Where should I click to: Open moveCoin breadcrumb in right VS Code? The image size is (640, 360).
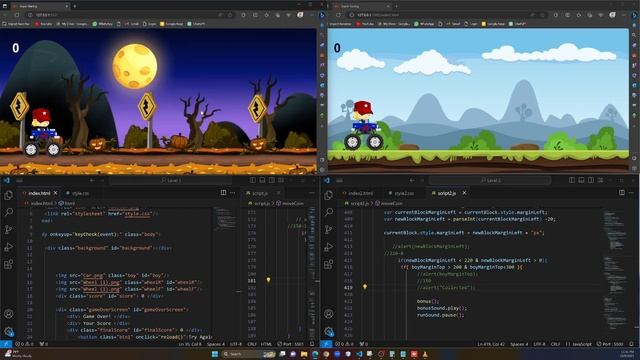[x=389, y=203]
